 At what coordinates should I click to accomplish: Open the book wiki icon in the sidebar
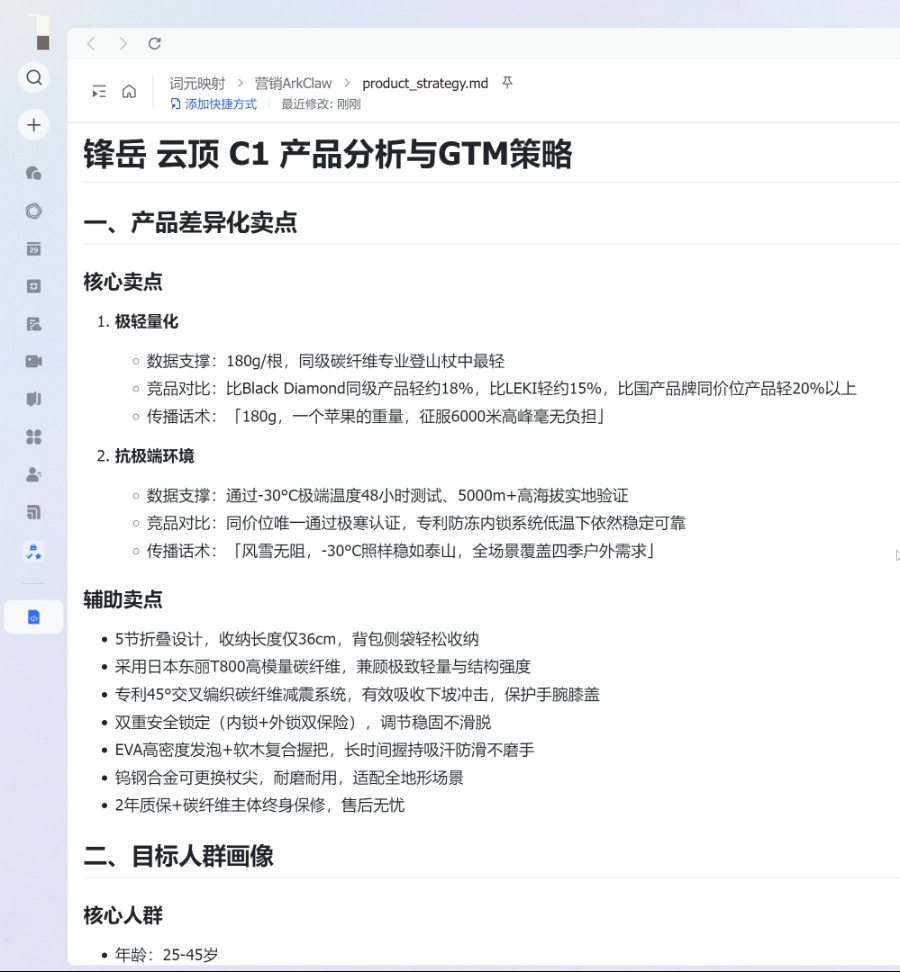tap(34, 399)
